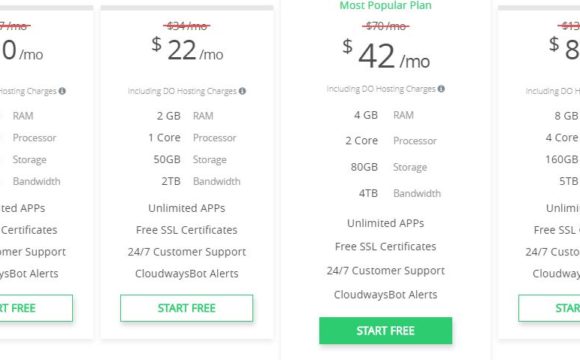Click crossed-out $34/mo price
Viewport: 580px width, 360px height.
point(186,26)
